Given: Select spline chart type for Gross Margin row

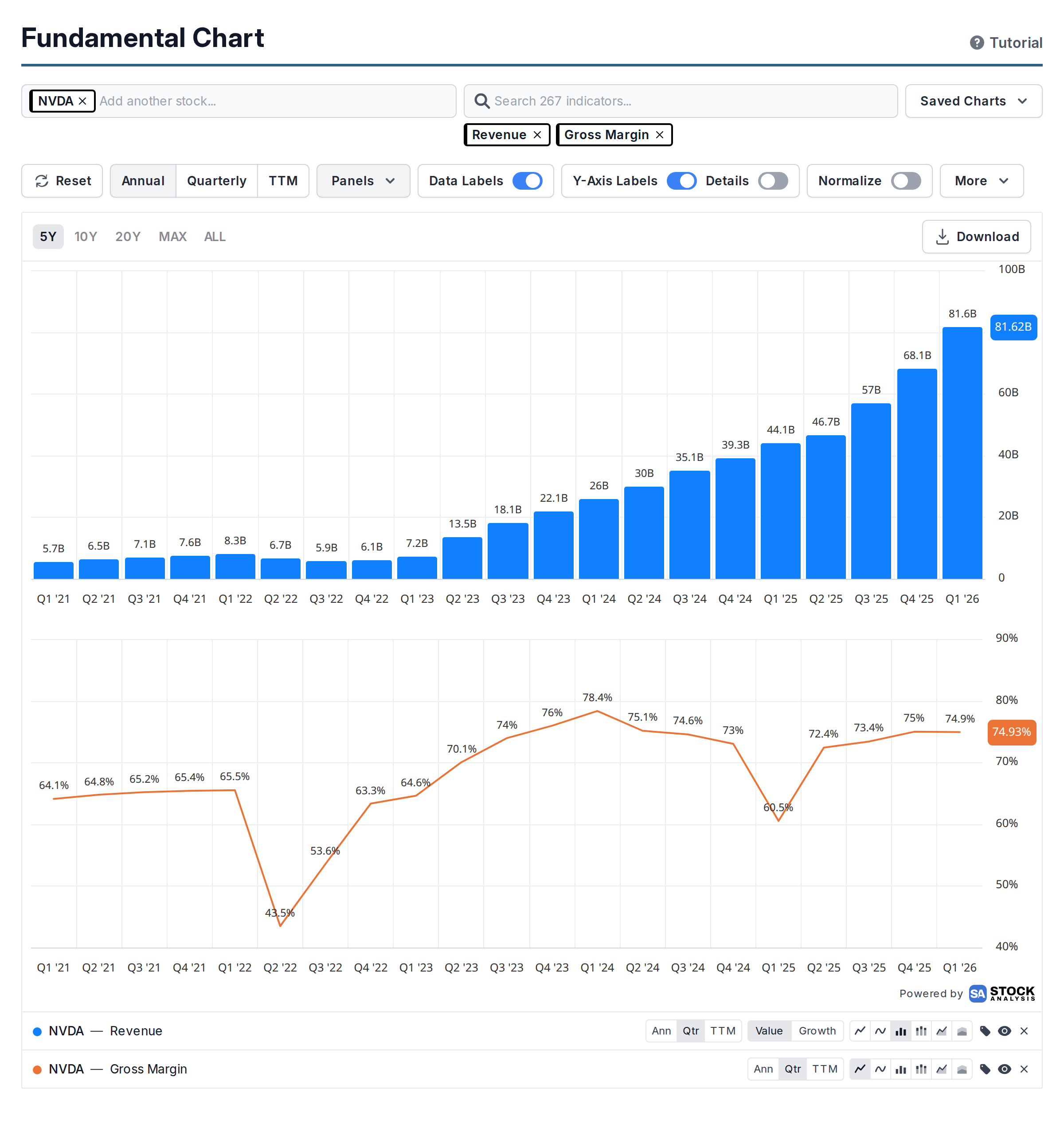Looking at the screenshot, I should click(x=880, y=1069).
